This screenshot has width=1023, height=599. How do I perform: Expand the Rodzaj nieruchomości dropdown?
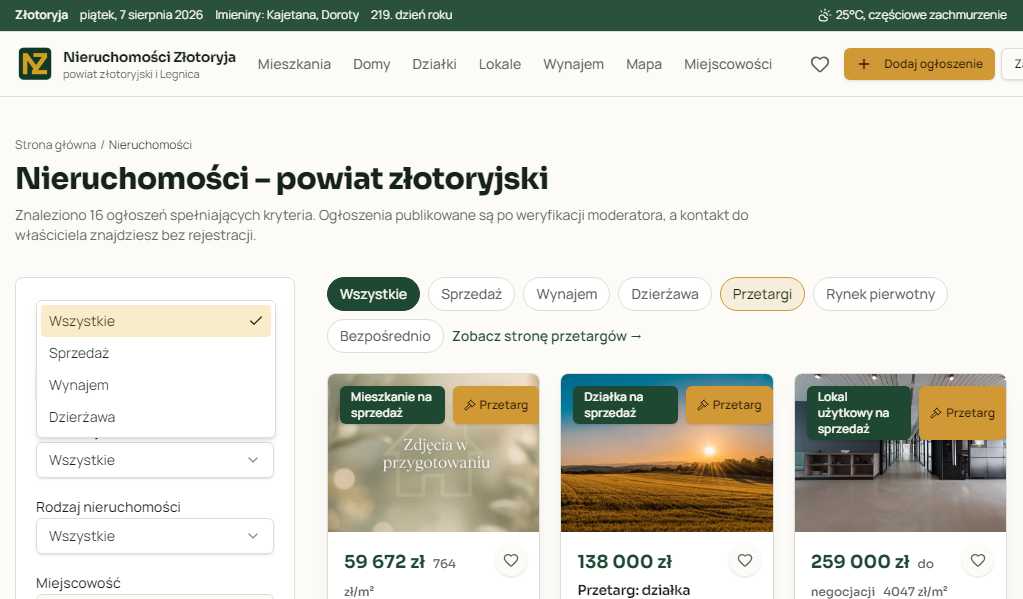tap(155, 536)
